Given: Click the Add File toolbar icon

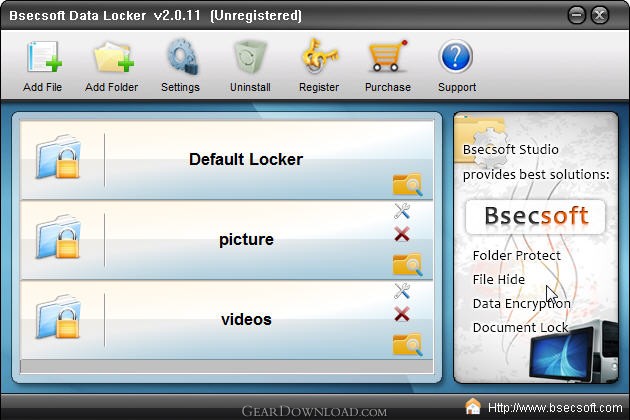Looking at the screenshot, I should pyautogui.click(x=44, y=57).
